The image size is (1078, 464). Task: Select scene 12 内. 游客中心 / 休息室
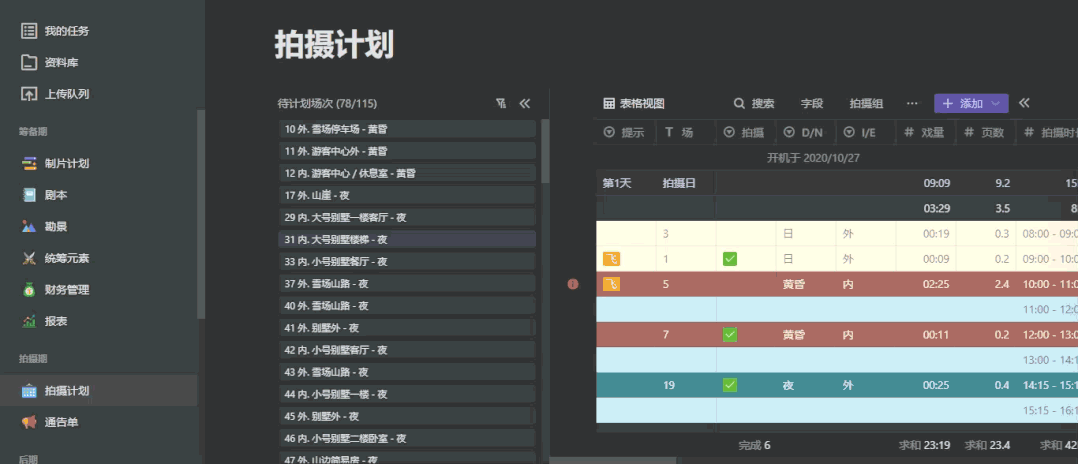(x=407, y=173)
